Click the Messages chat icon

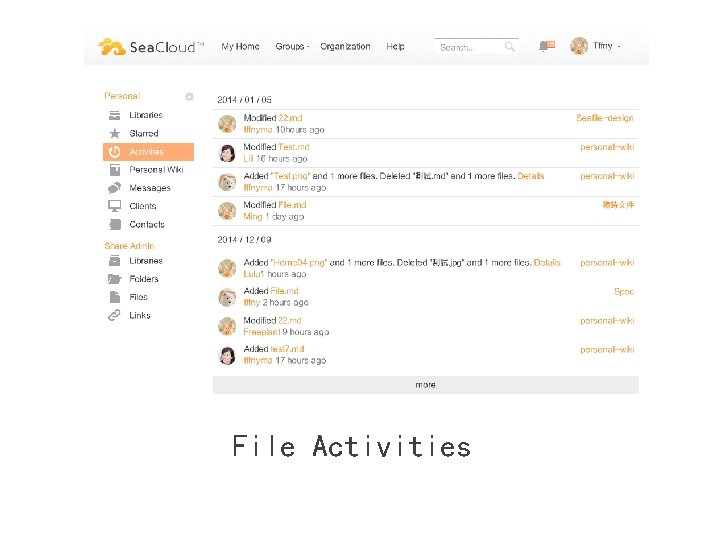114,188
